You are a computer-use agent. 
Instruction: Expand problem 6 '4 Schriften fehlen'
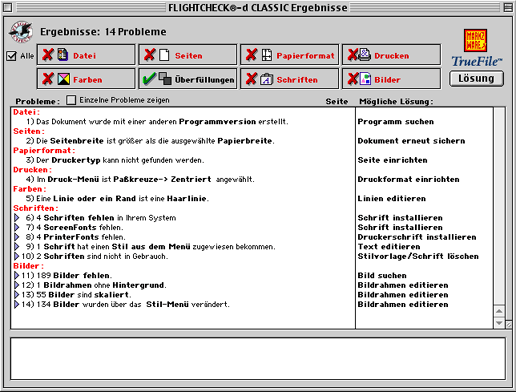(x=17, y=218)
